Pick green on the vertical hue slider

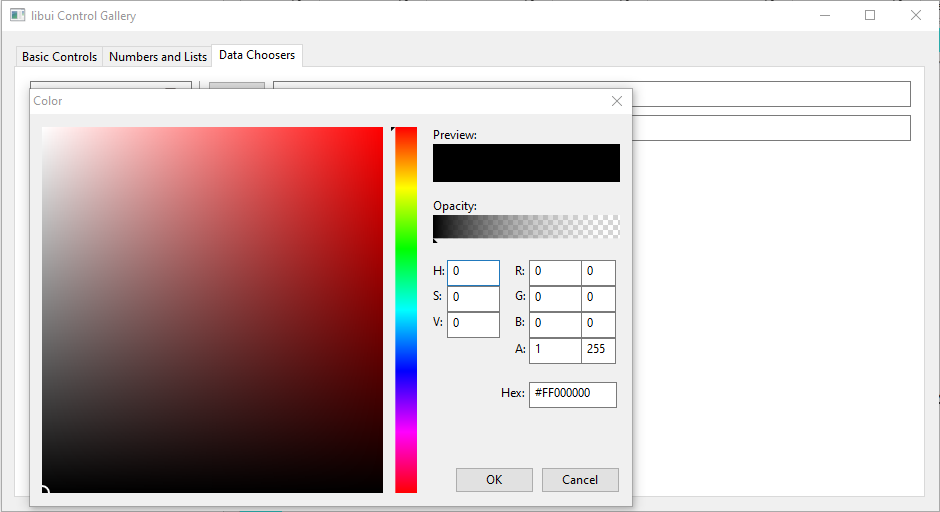click(406, 250)
